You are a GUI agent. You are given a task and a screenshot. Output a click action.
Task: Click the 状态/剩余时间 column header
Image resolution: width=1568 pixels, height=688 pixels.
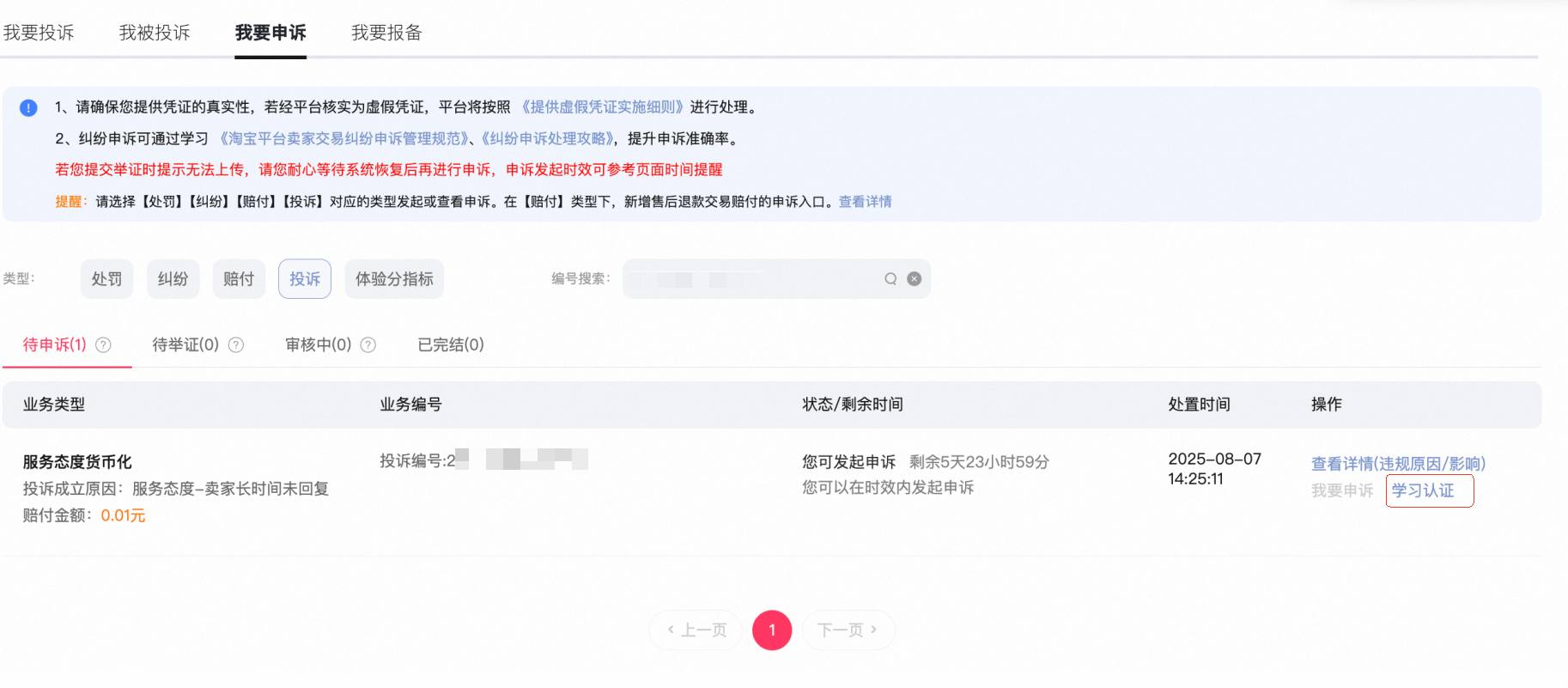pos(853,405)
